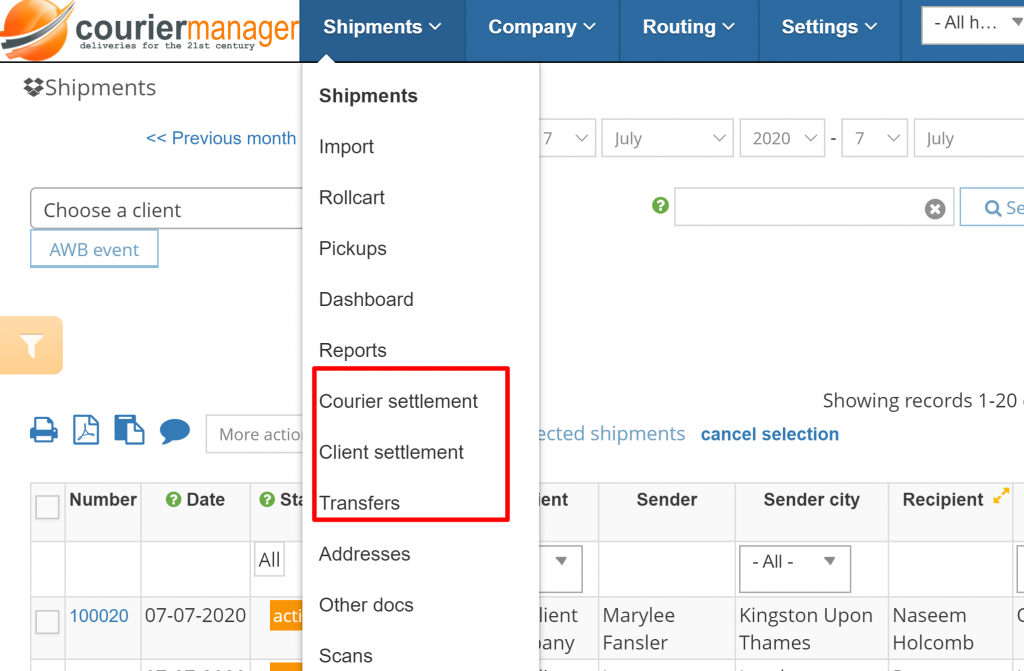Click the expand arrow icon in Recipient header

(x=1000, y=497)
